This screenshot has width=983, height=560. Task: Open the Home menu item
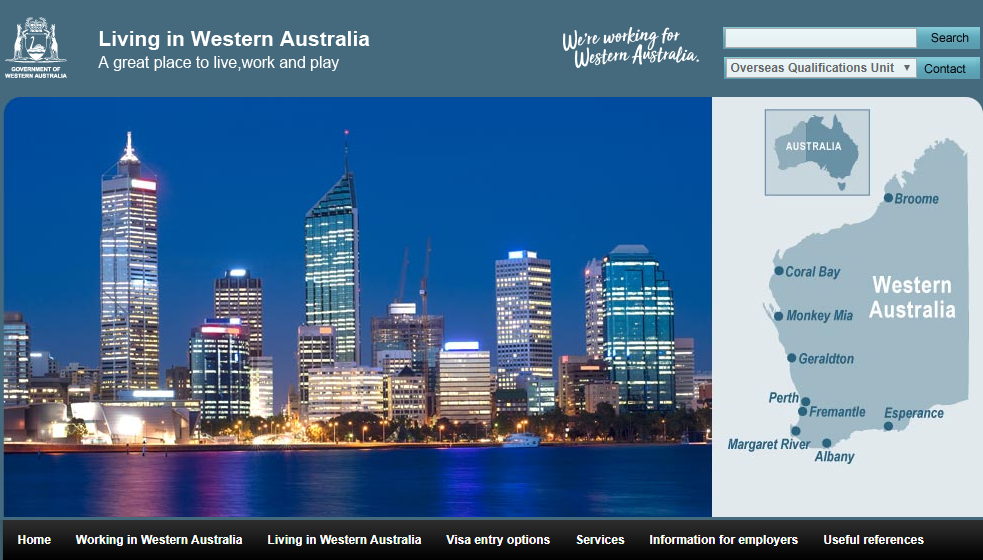[34, 539]
